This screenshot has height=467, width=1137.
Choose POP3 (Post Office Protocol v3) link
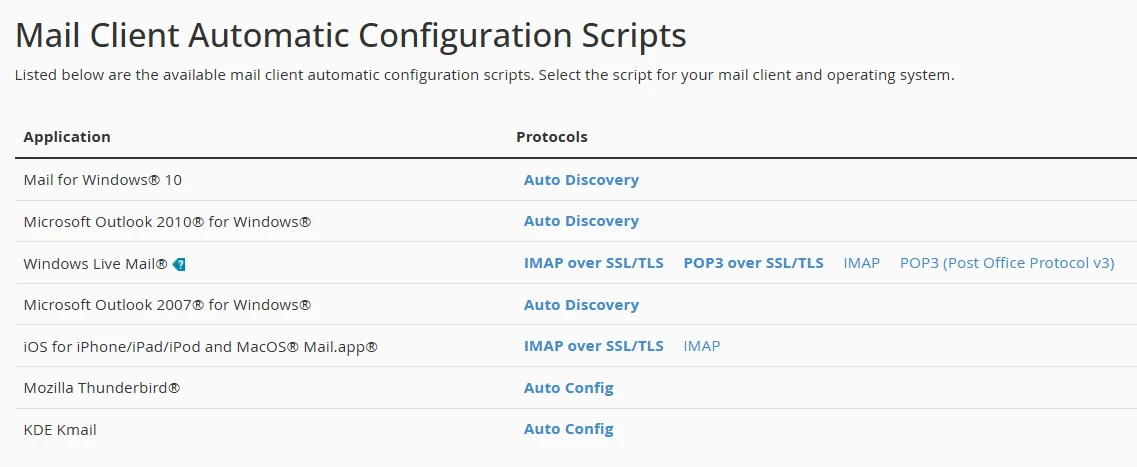tap(1007, 263)
